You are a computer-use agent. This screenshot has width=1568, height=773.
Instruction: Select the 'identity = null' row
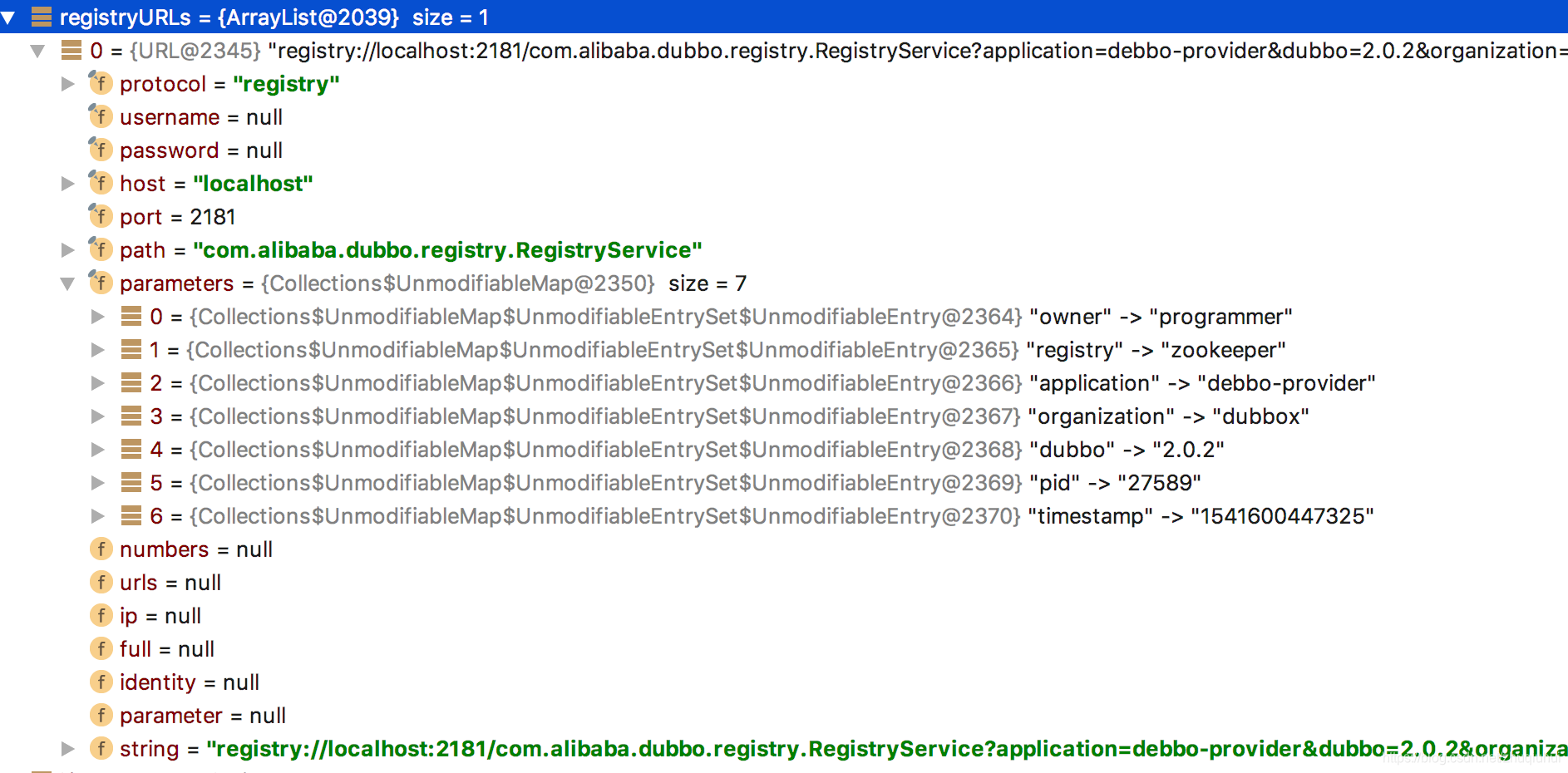pos(190,682)
